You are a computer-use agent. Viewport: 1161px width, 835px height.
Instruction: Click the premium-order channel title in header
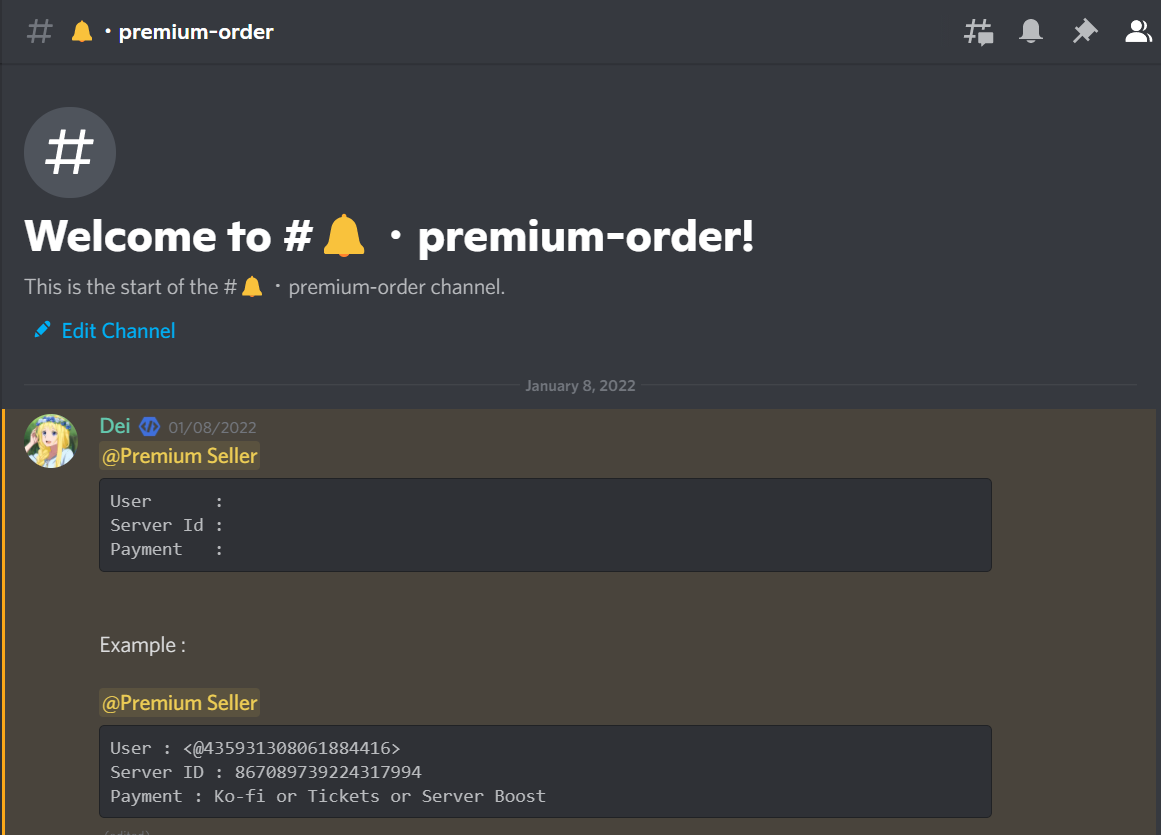point(196,32)
